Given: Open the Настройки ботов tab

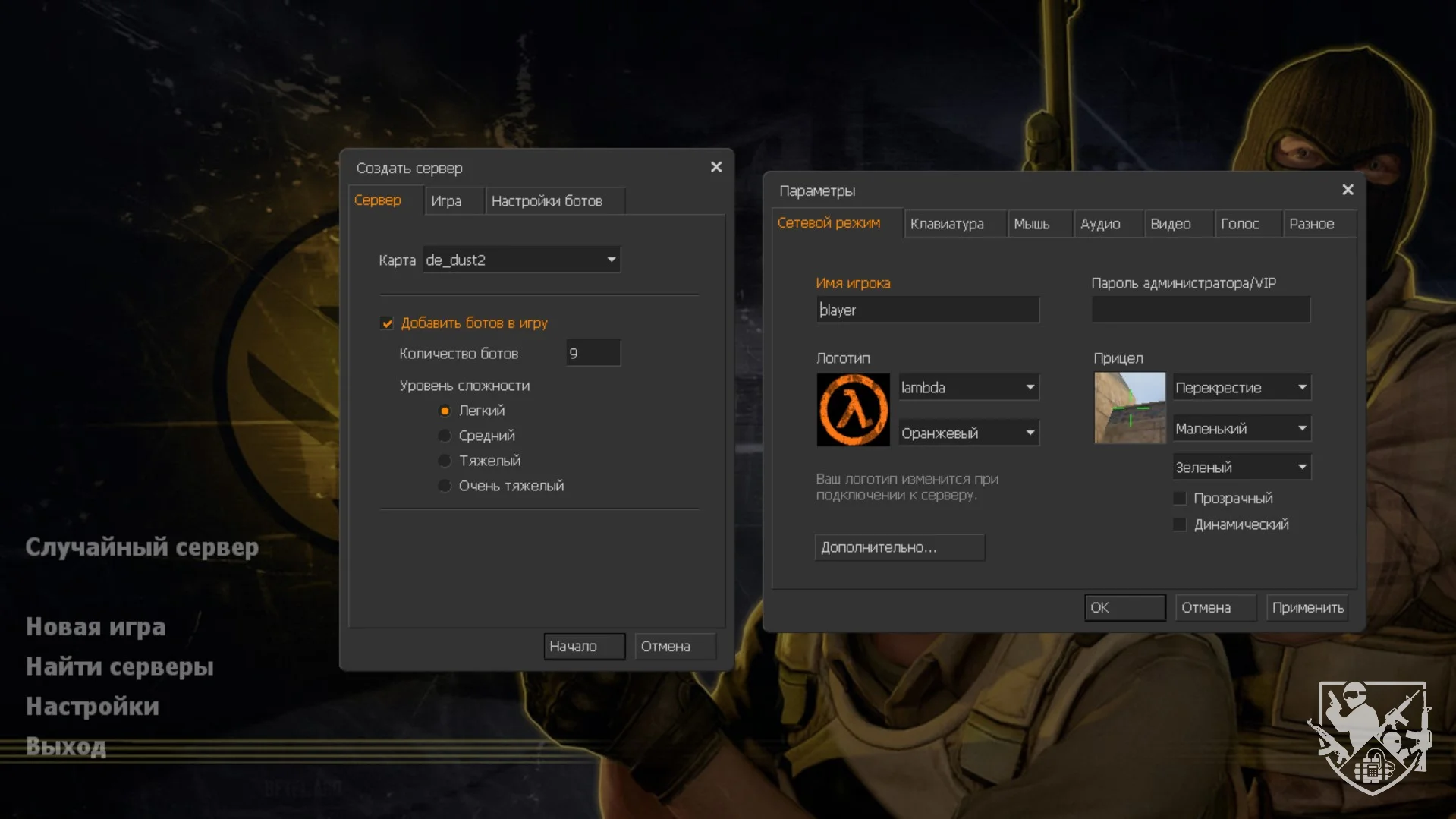Looking at the screenshot, I should 546,201.
